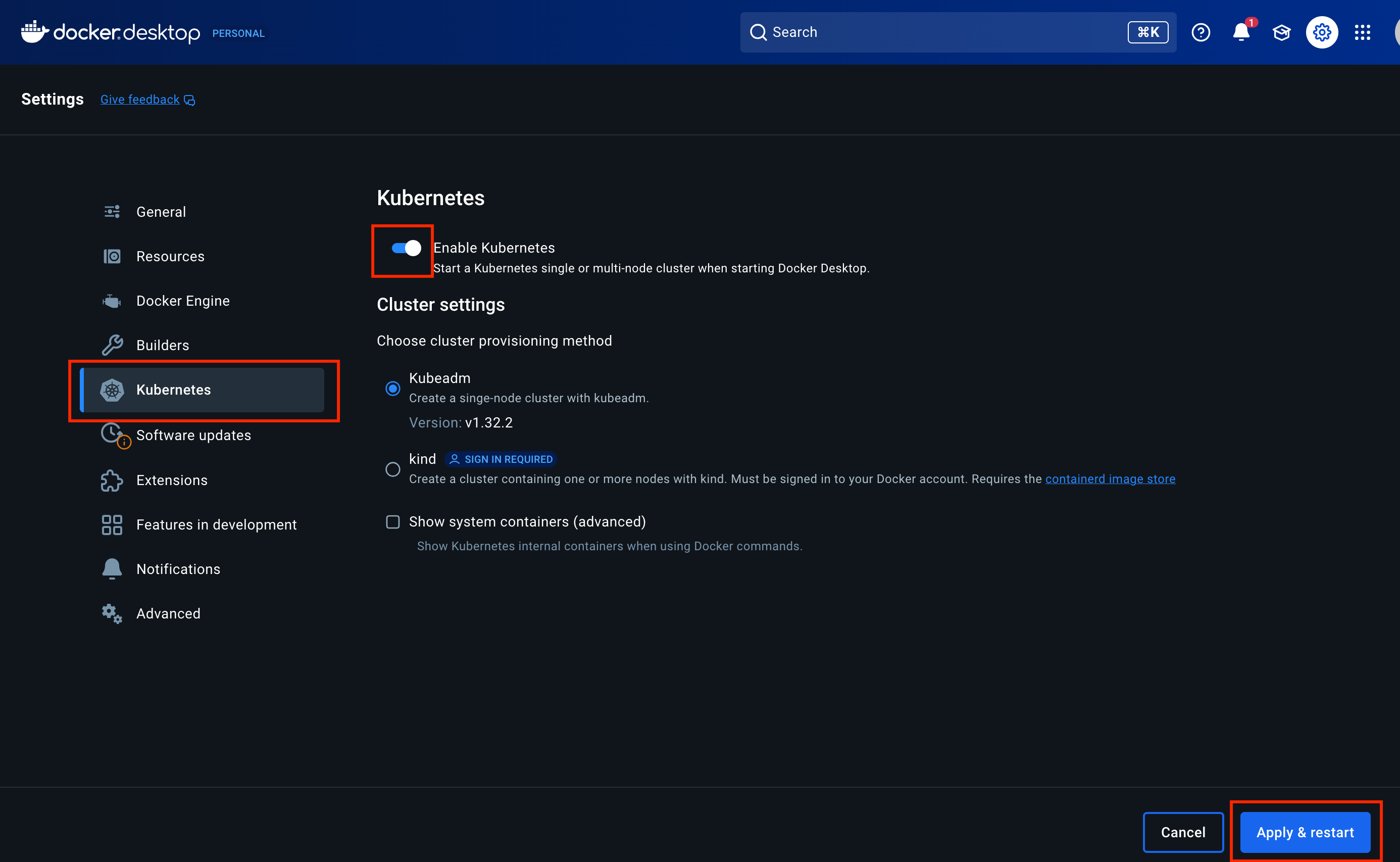The image size is (1400, 862).
Task: Select the kind radio button
Action: pos(392,470)
